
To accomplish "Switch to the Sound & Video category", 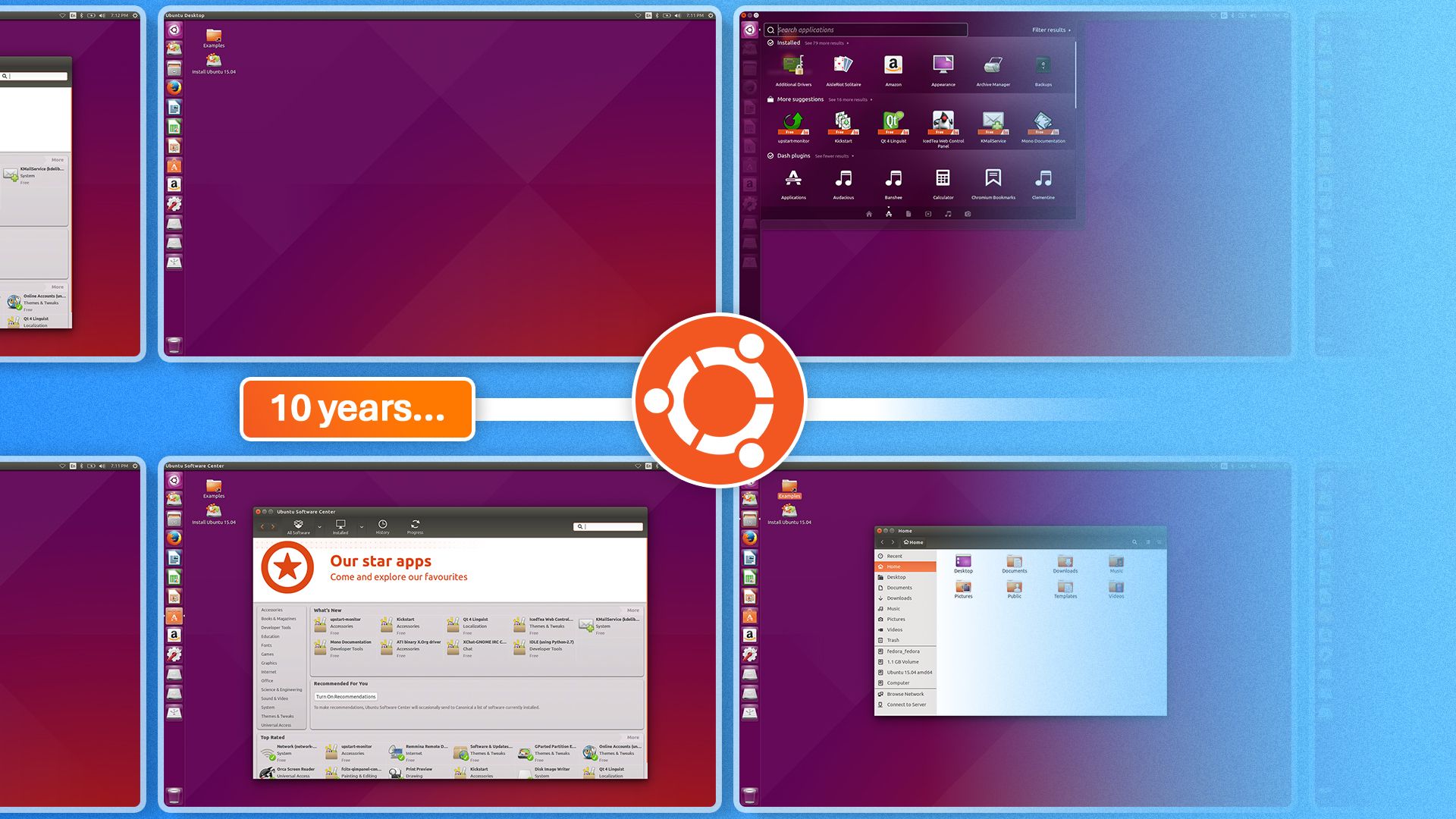I will click(x=275, y=698).
